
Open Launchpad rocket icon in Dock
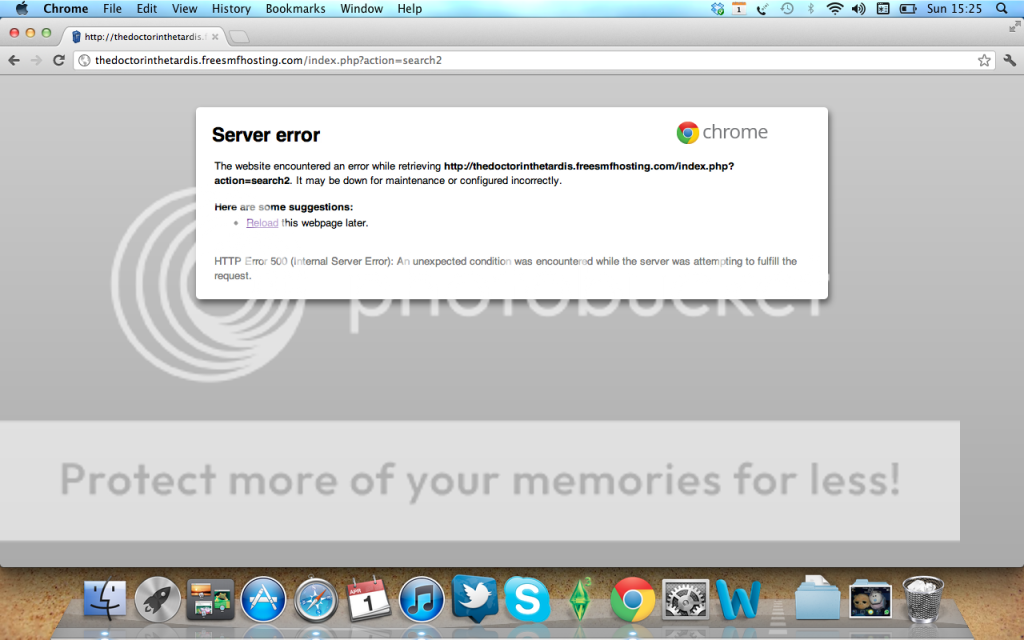157,600
